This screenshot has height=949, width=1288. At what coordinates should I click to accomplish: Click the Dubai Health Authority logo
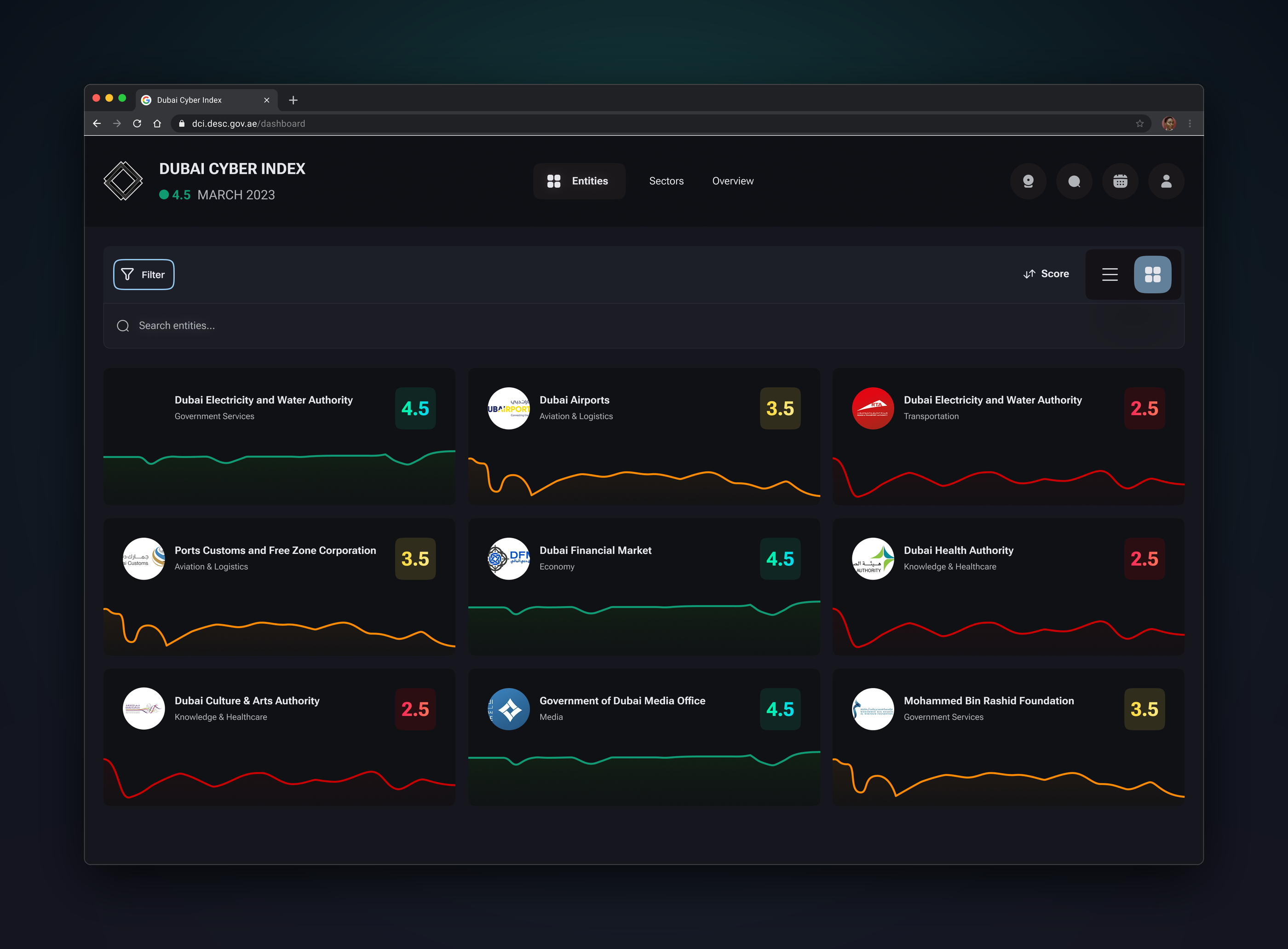(x=873, y=559)
